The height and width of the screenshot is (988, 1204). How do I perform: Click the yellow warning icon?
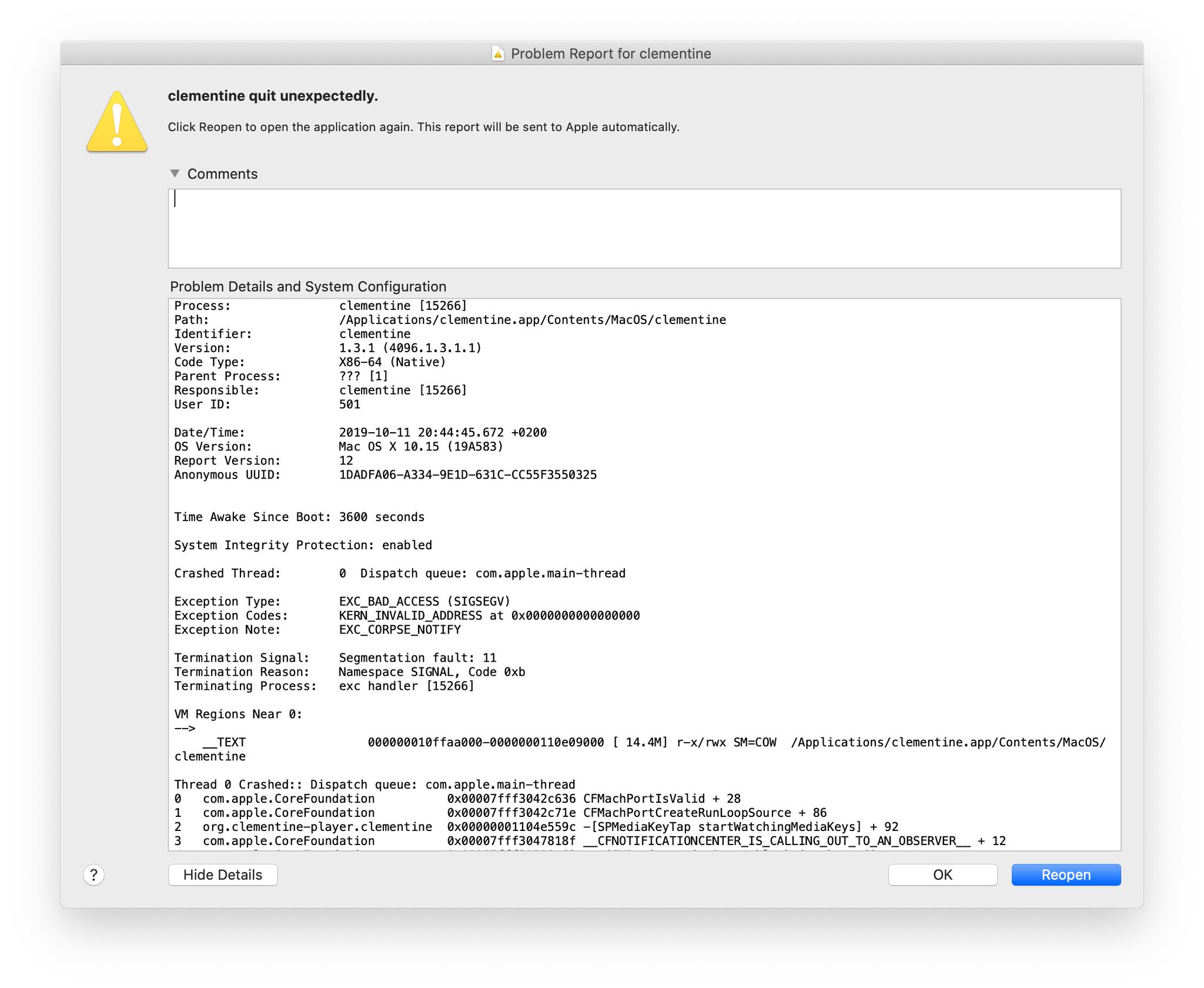click(x=117, y=122)
